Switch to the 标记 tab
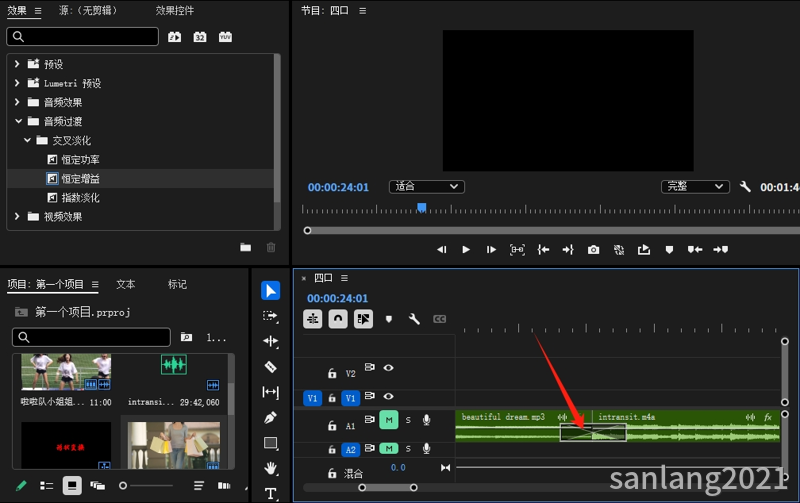The height and width of the screenshot is (503, 800). pos(177,284)
